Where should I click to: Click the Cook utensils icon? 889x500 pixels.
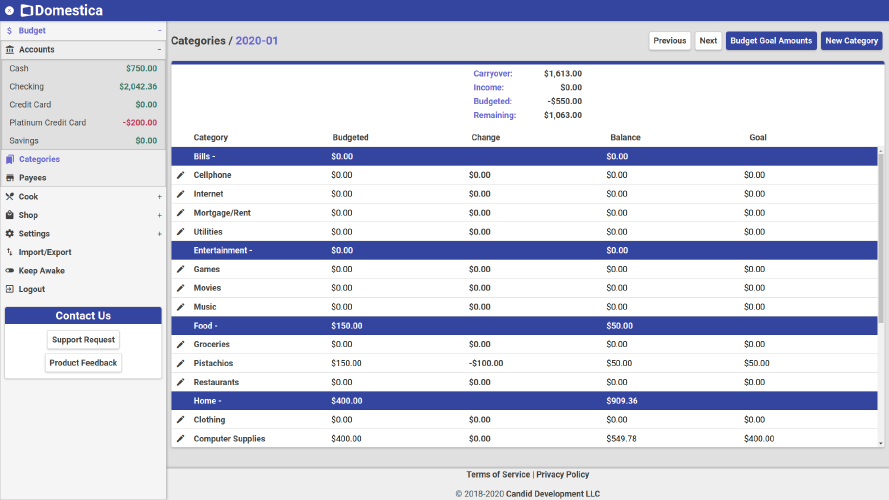tap(10, 197)
